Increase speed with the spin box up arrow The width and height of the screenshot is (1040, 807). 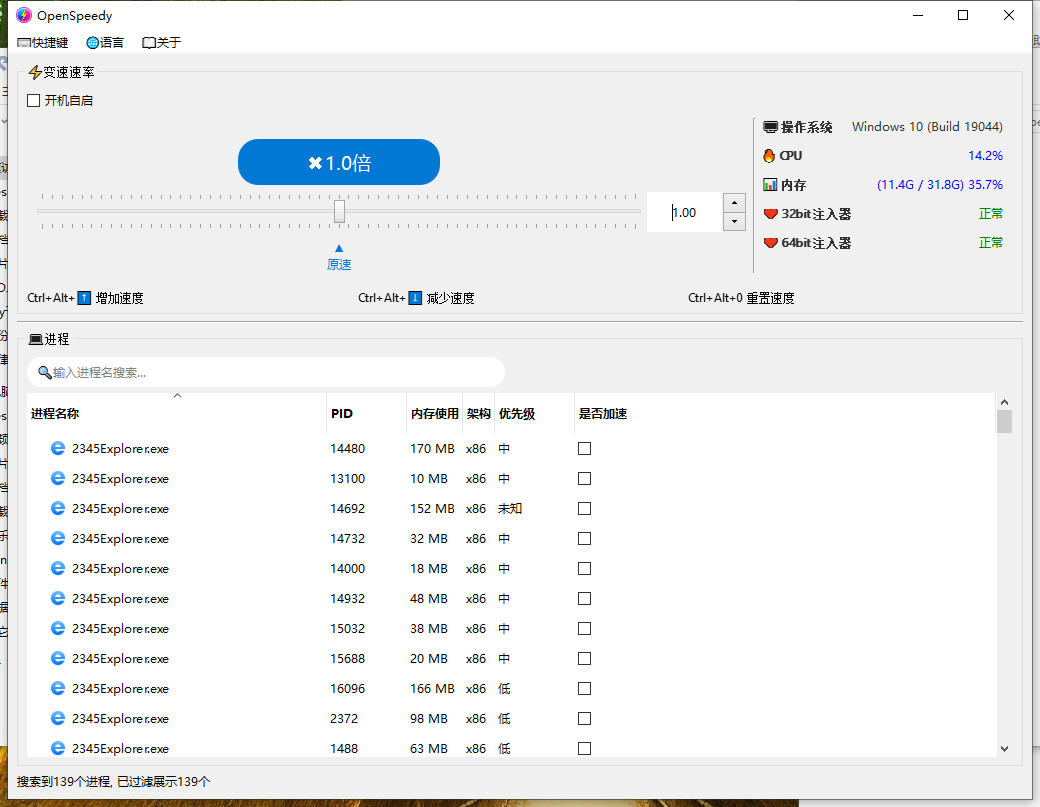(734, 203)
